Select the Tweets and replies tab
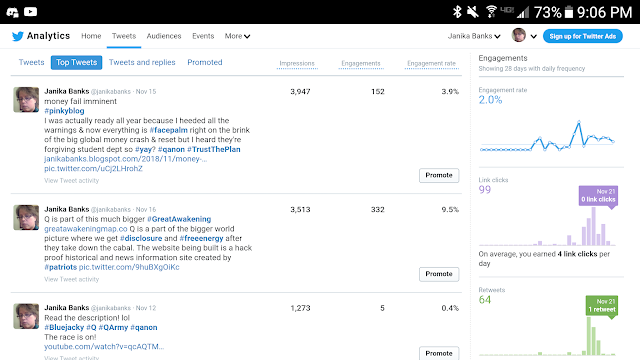The height and width of the screenshot is (360, 640). coord(142,62)
